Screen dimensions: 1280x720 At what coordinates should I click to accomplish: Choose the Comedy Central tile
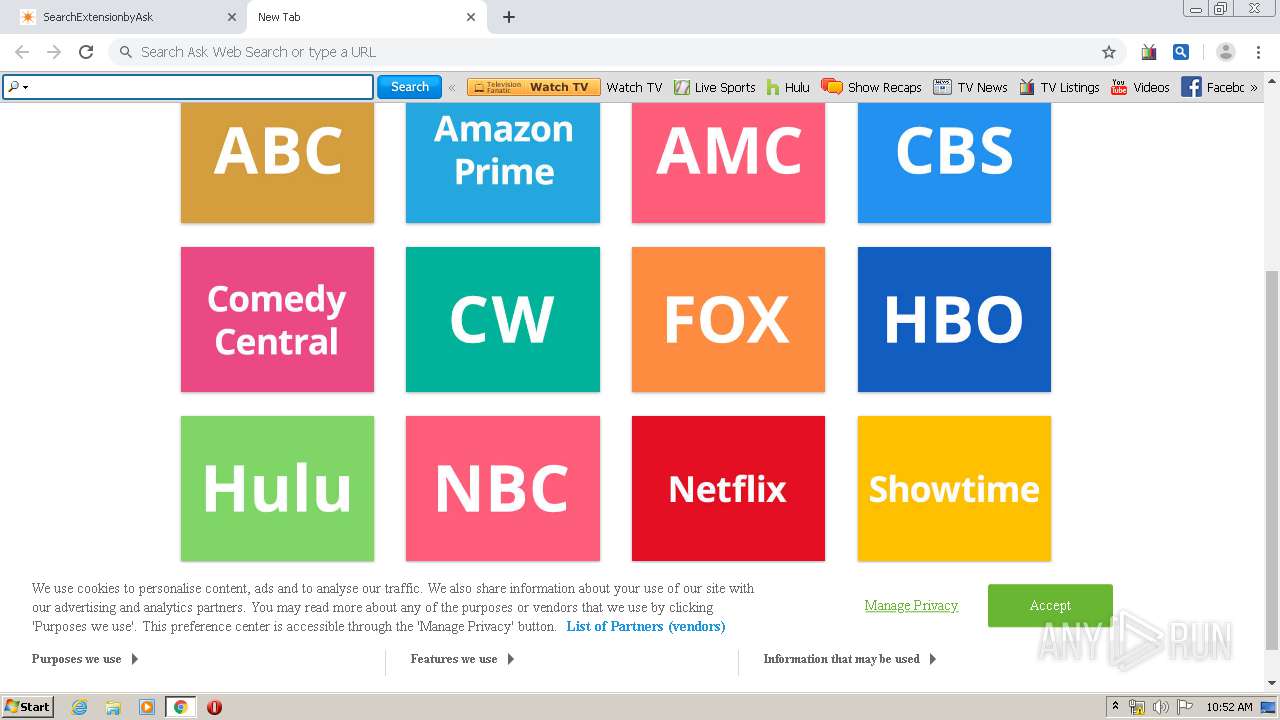(277, 320)
